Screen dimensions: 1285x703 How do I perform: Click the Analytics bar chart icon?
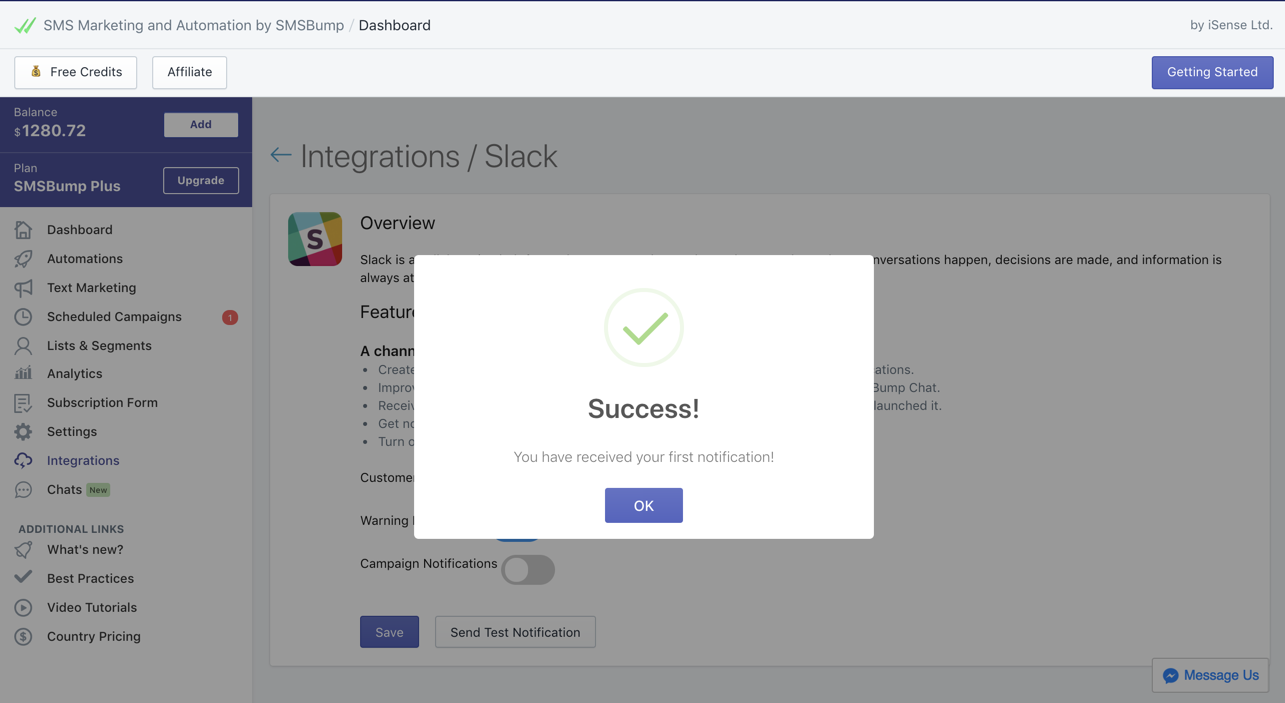tap(23, 374)
